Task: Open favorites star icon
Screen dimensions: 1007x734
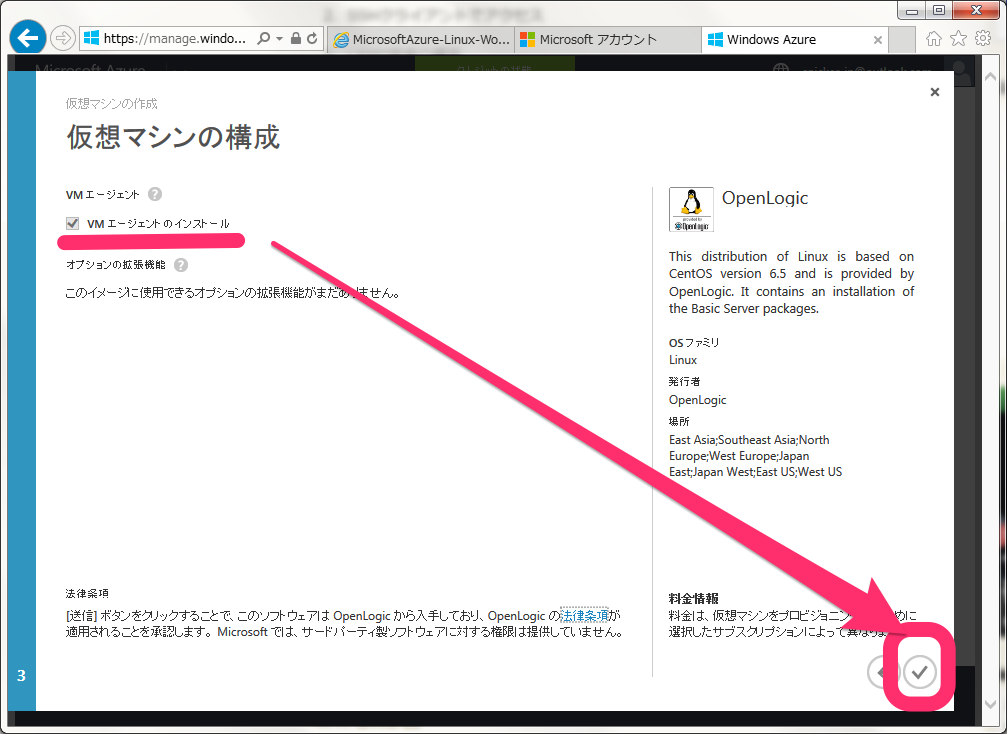Action: click(x=958, y=39)
